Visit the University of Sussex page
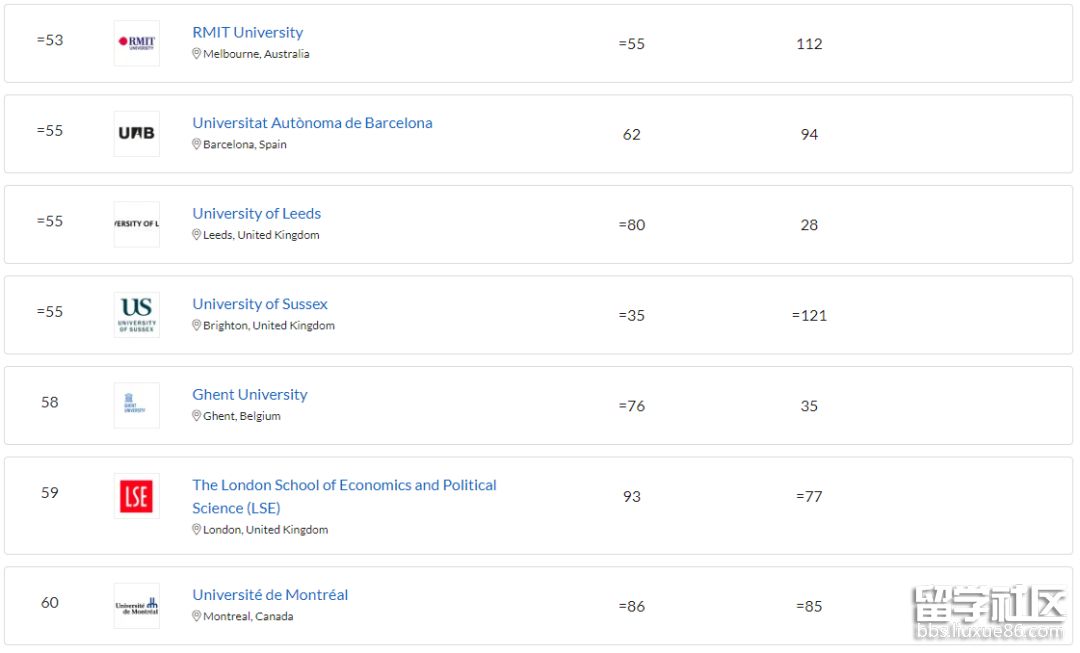 [259, 304]
